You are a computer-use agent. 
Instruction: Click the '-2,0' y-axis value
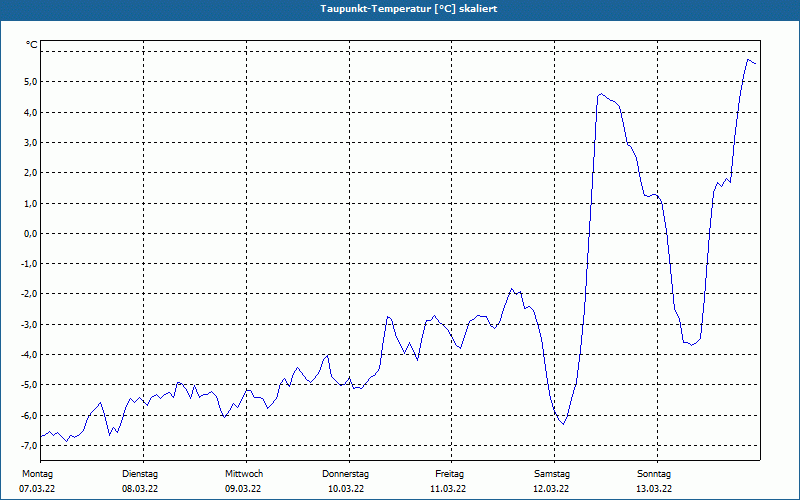[x=29, y=294]
